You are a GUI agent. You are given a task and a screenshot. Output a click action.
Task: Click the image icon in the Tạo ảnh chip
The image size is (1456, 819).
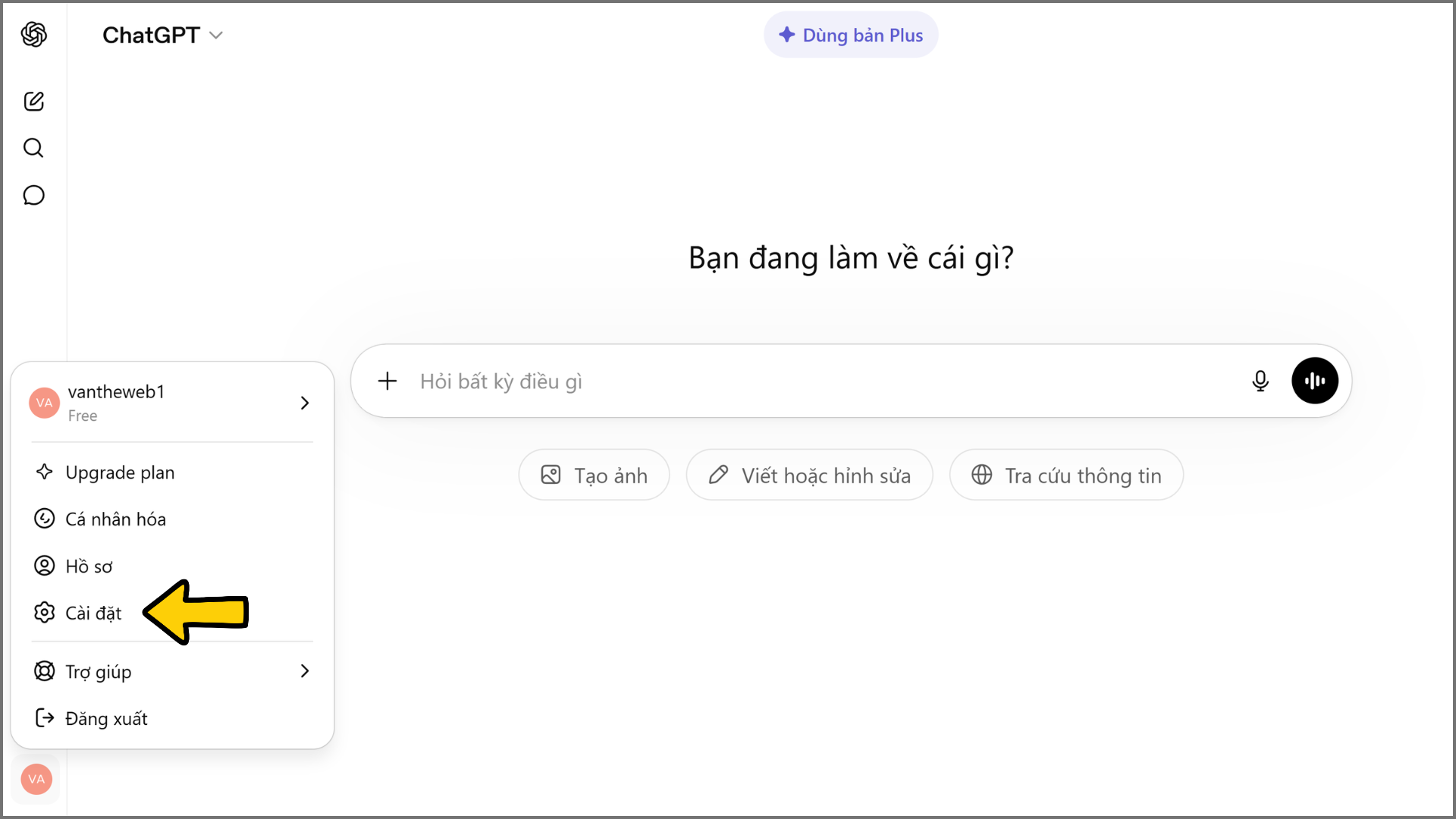pyautogui.click(x=551, y=475)
